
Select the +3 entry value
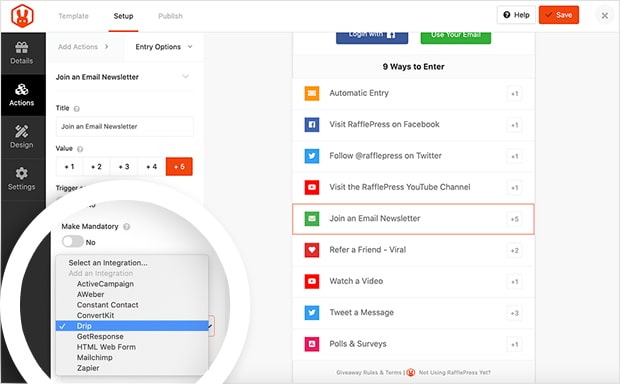(124, 166)
